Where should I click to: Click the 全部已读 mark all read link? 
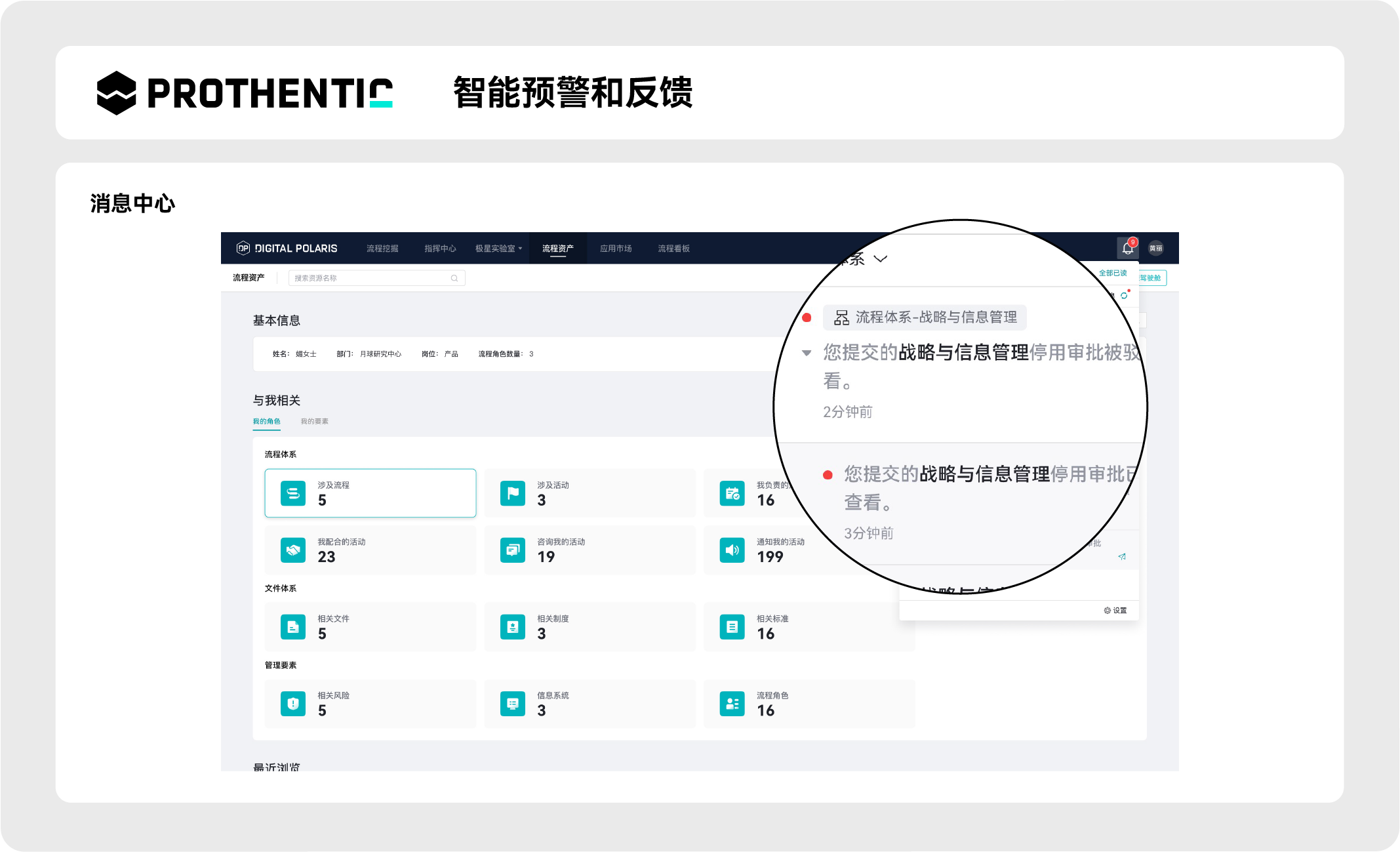1113,273
